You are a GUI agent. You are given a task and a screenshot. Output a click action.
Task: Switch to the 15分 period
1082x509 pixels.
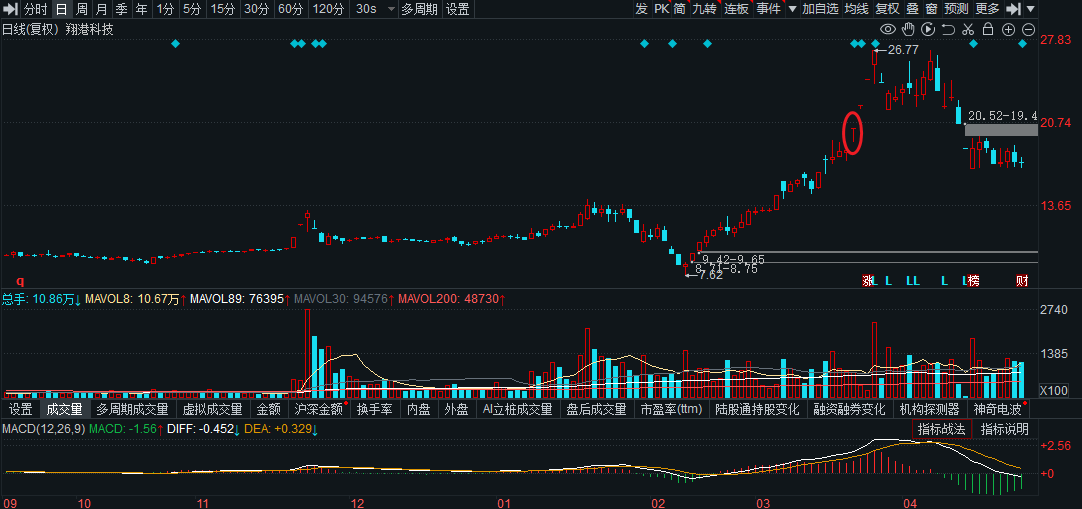tap(223, 9)
